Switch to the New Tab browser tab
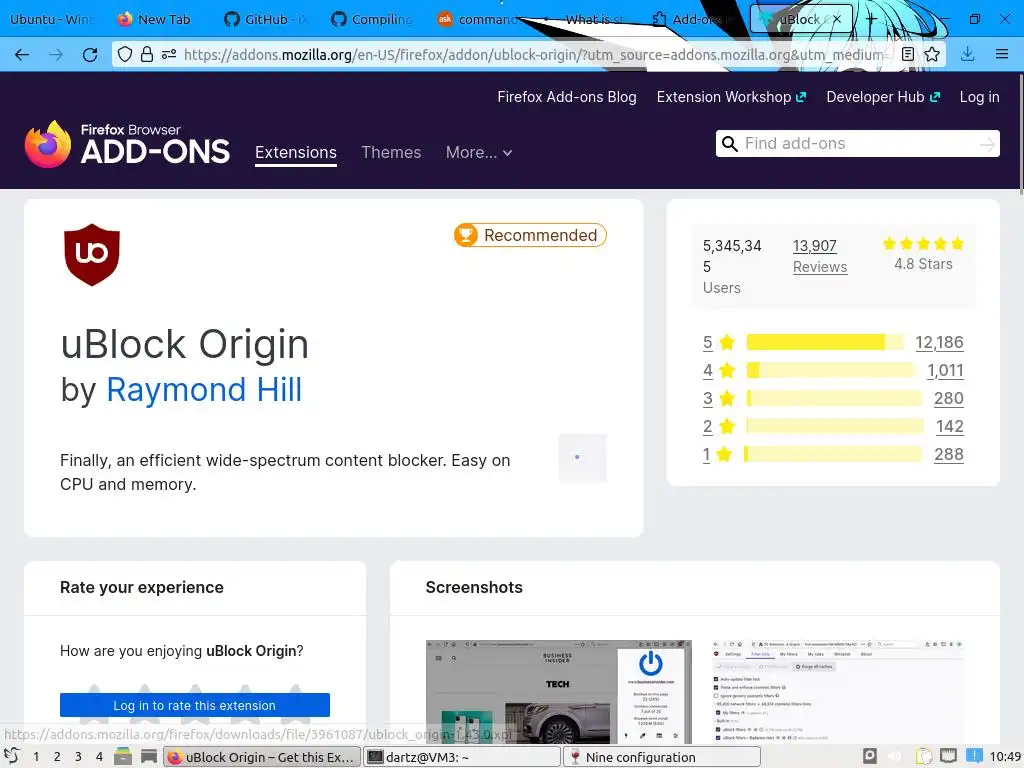 point(155,19)
